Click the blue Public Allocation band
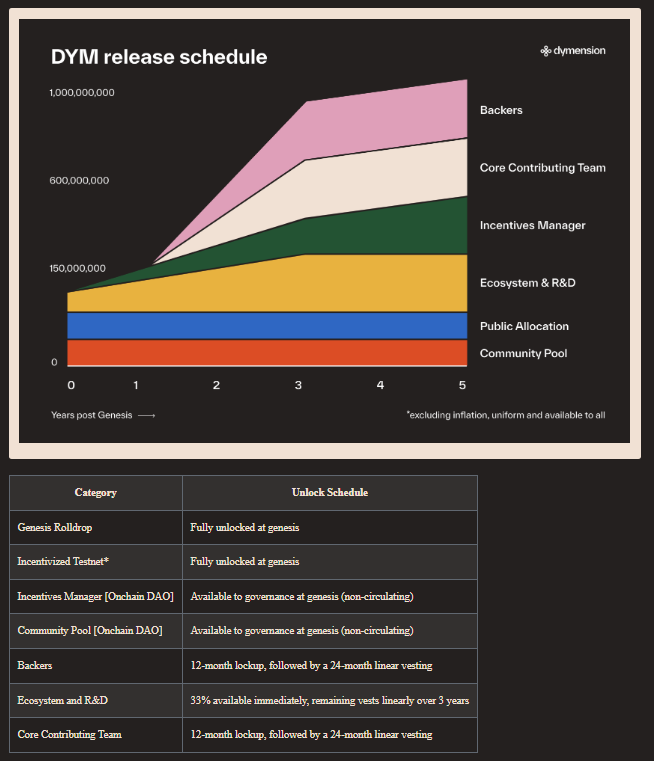The image size is (654, 761). click(267, 326)
